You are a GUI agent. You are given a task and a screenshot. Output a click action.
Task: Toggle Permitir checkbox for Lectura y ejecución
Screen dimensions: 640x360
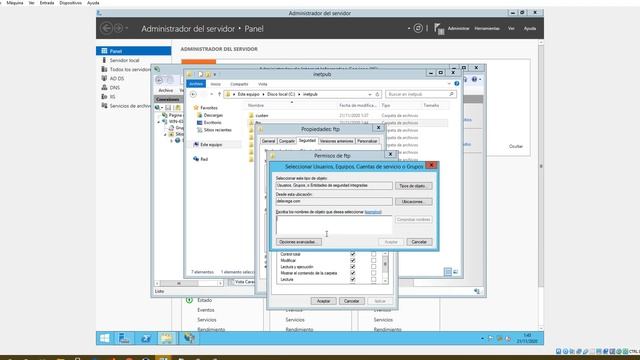(x=353, y=267)
